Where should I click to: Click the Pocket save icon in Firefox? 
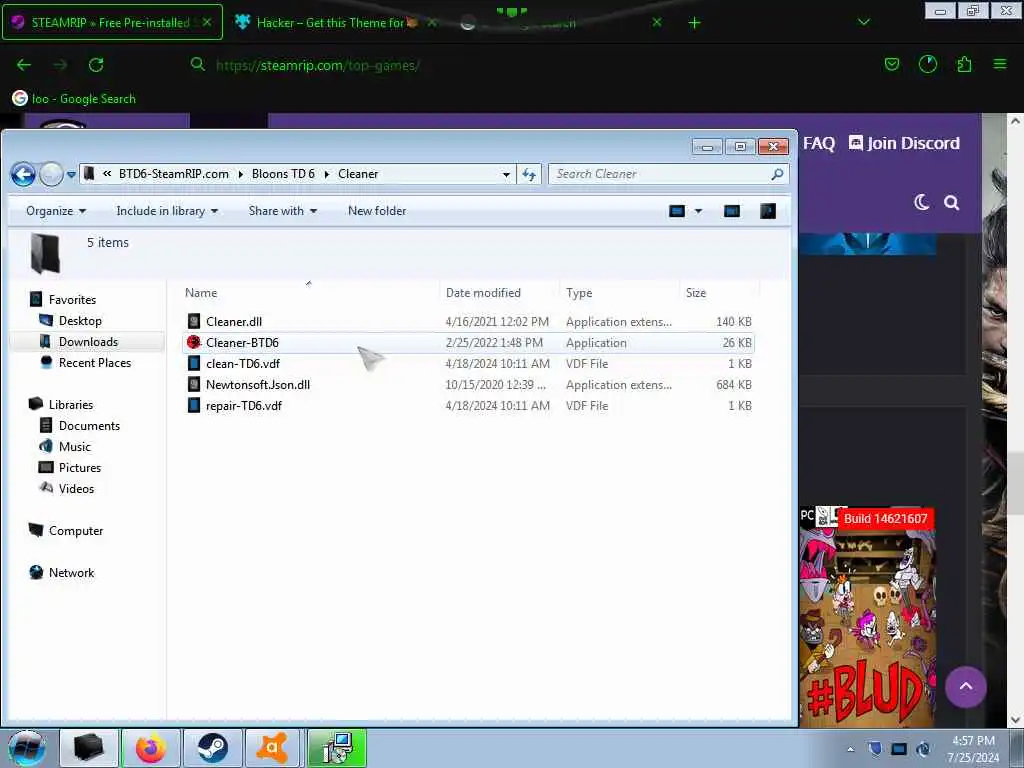[x=891, y=64]
